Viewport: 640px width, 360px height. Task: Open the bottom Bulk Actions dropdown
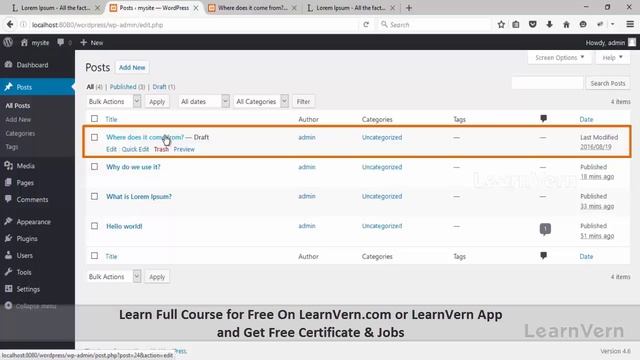coord(114,276)
